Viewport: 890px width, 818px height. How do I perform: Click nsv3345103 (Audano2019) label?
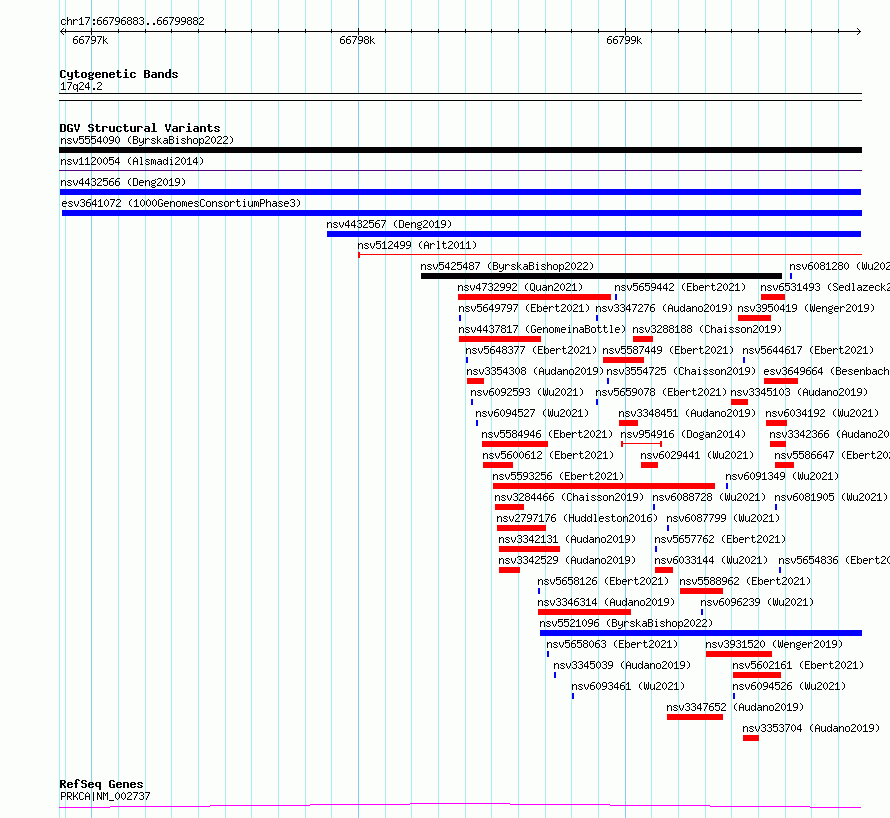(x=799, y=392)
